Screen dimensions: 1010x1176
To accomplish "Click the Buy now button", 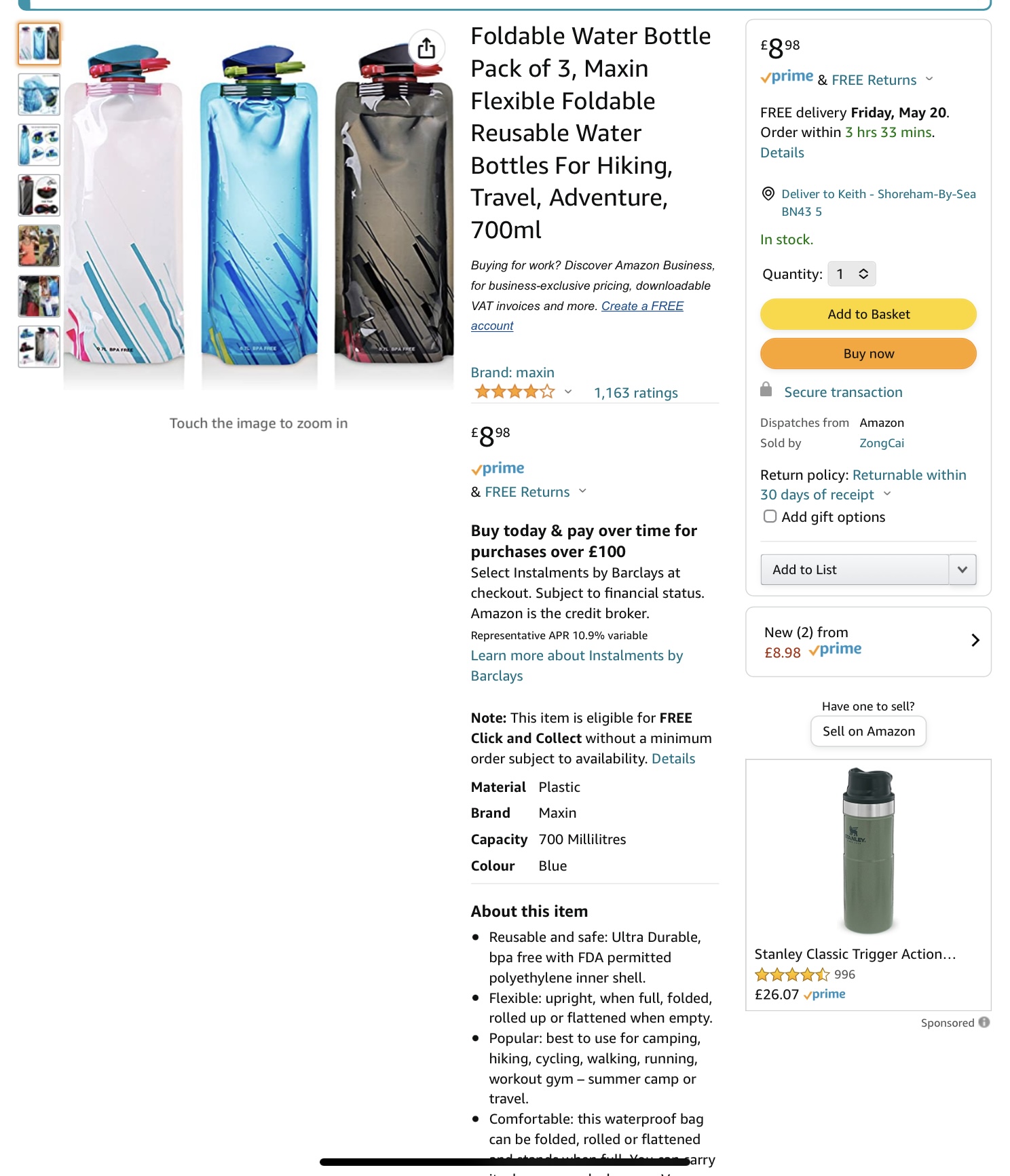I will pyautogui.click(x=868, y=354).
